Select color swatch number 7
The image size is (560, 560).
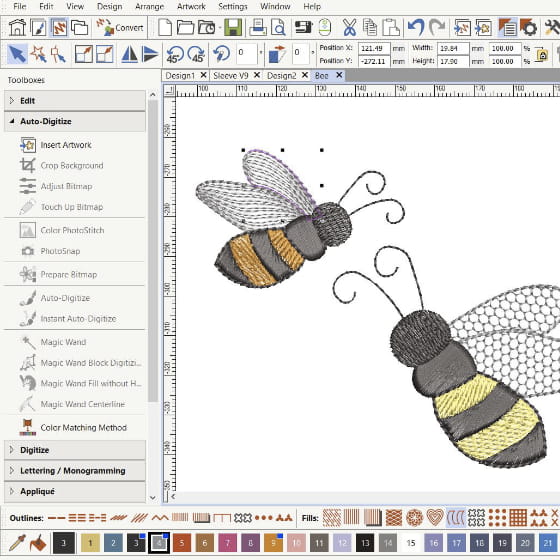(228, 543)
